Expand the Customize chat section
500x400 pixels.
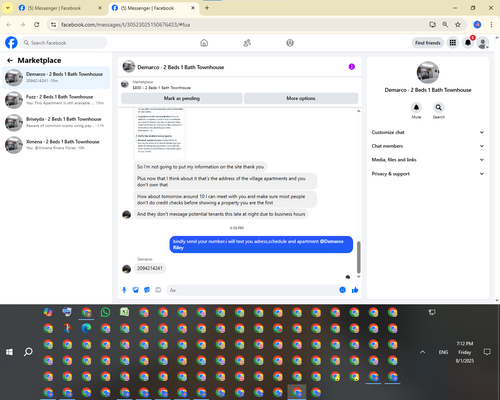[428, 132]
